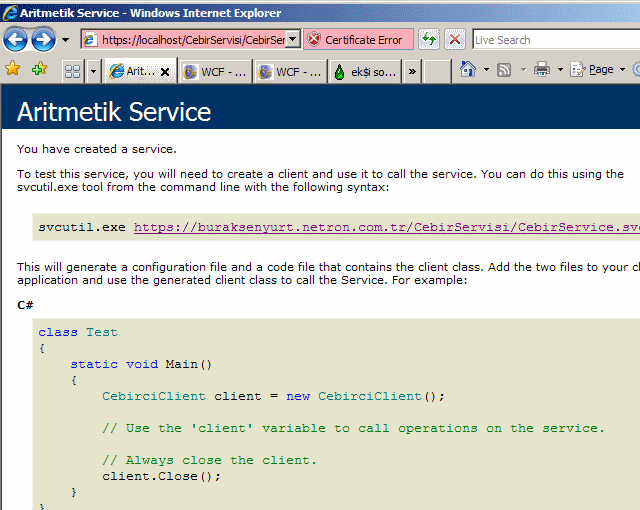This screenshot has width=640, height=510.
Task: Click the Add to Favorites plus icon
Action: point(39,70)
